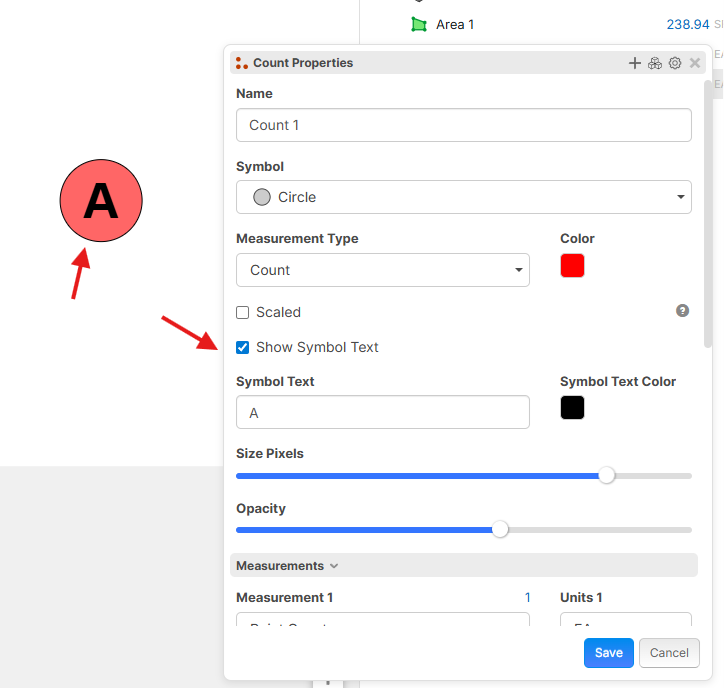Click the red dots Count Properties icon
This screenshot has width=724, height=689.
point(241,63)
